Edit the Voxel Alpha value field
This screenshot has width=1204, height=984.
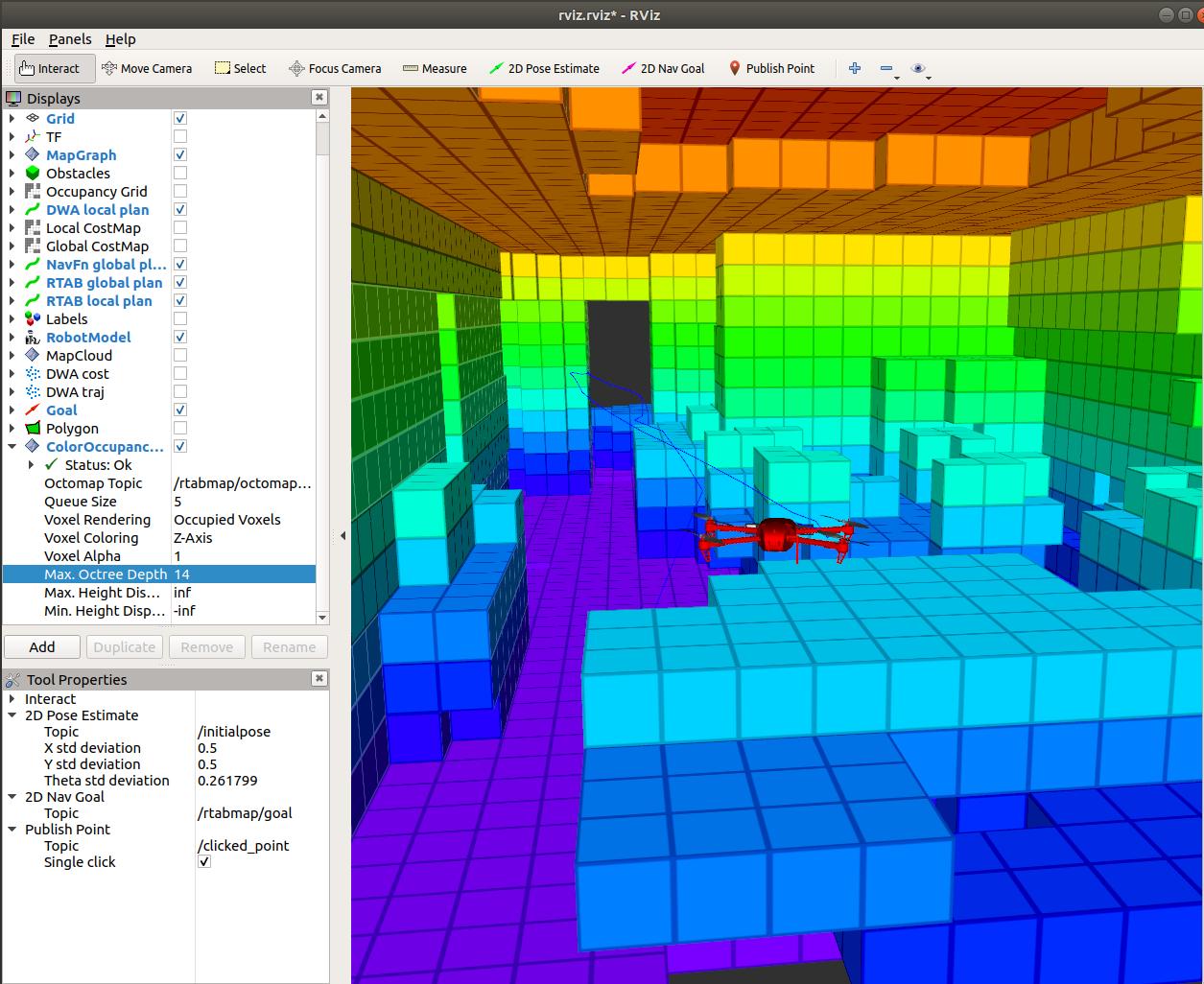click(244, 556)
